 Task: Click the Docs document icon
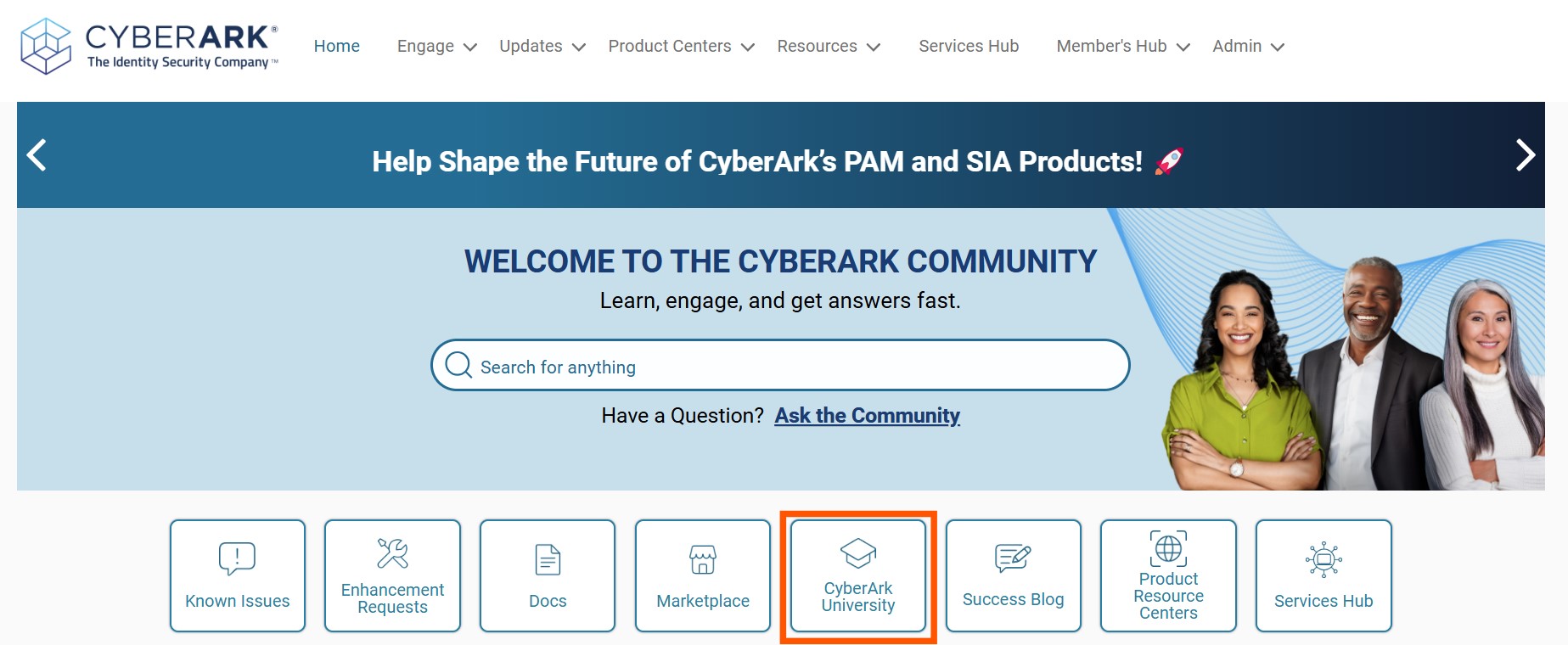[548, 560]
